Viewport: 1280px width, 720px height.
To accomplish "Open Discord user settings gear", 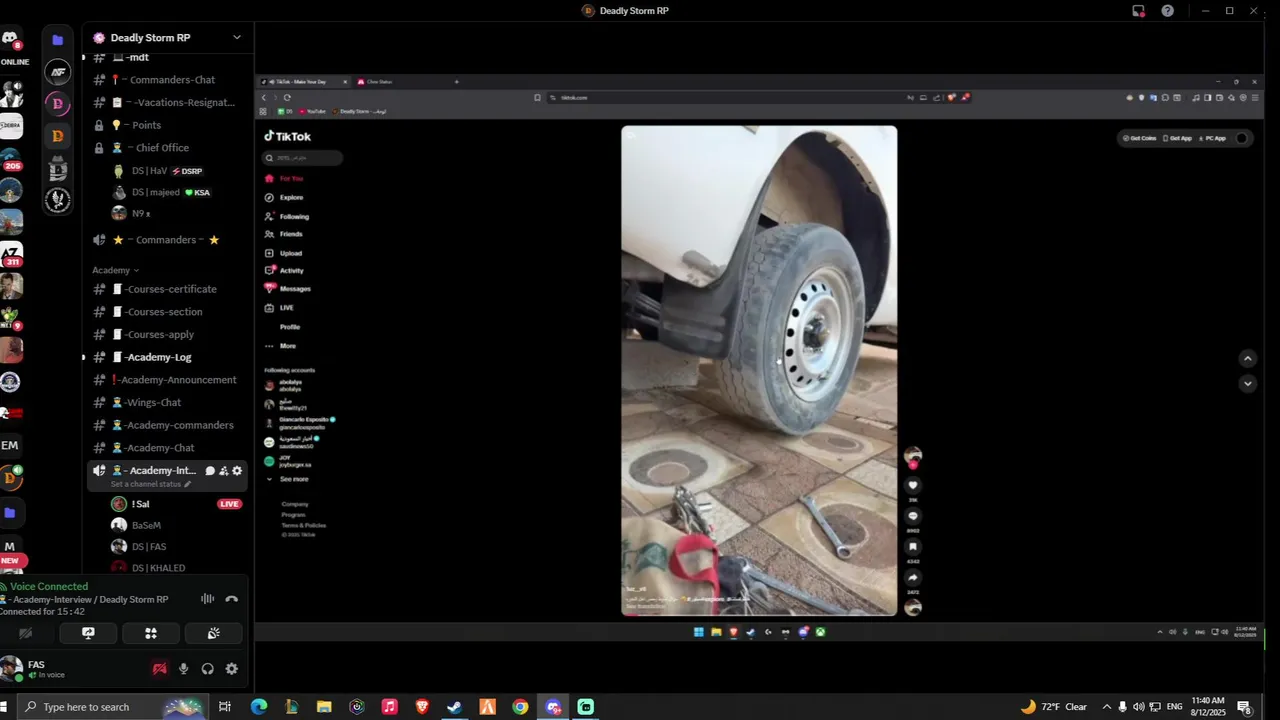I will 232,669.
